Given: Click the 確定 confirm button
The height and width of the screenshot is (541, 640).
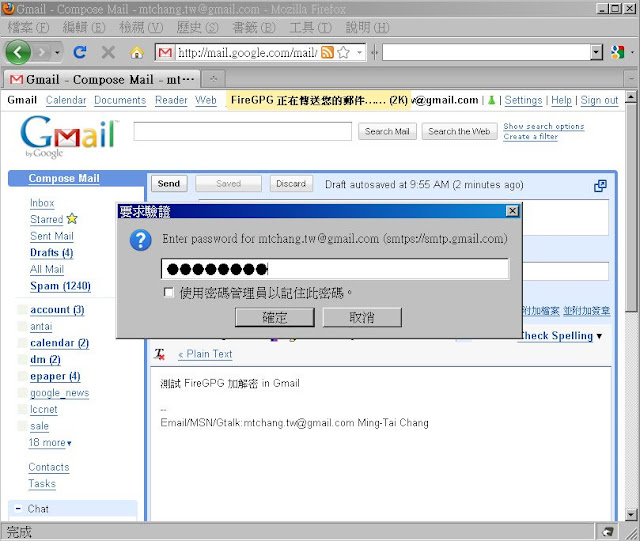Looking at the screenshot, I should [275, 317].
